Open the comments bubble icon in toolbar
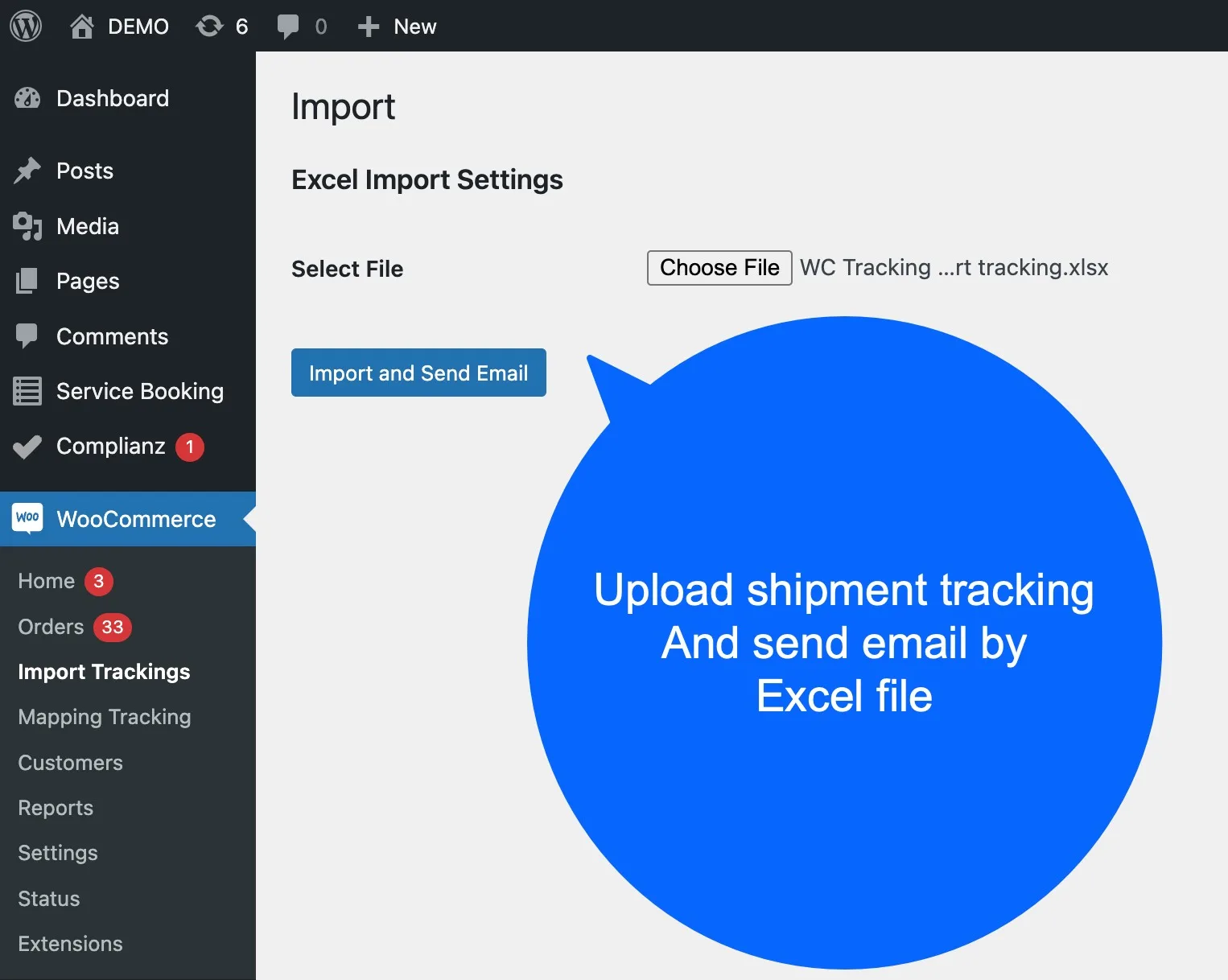 (287, 27)
